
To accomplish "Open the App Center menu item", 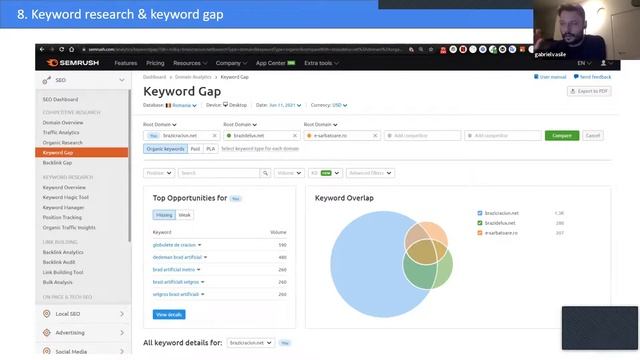I will [x=275, y=63].
